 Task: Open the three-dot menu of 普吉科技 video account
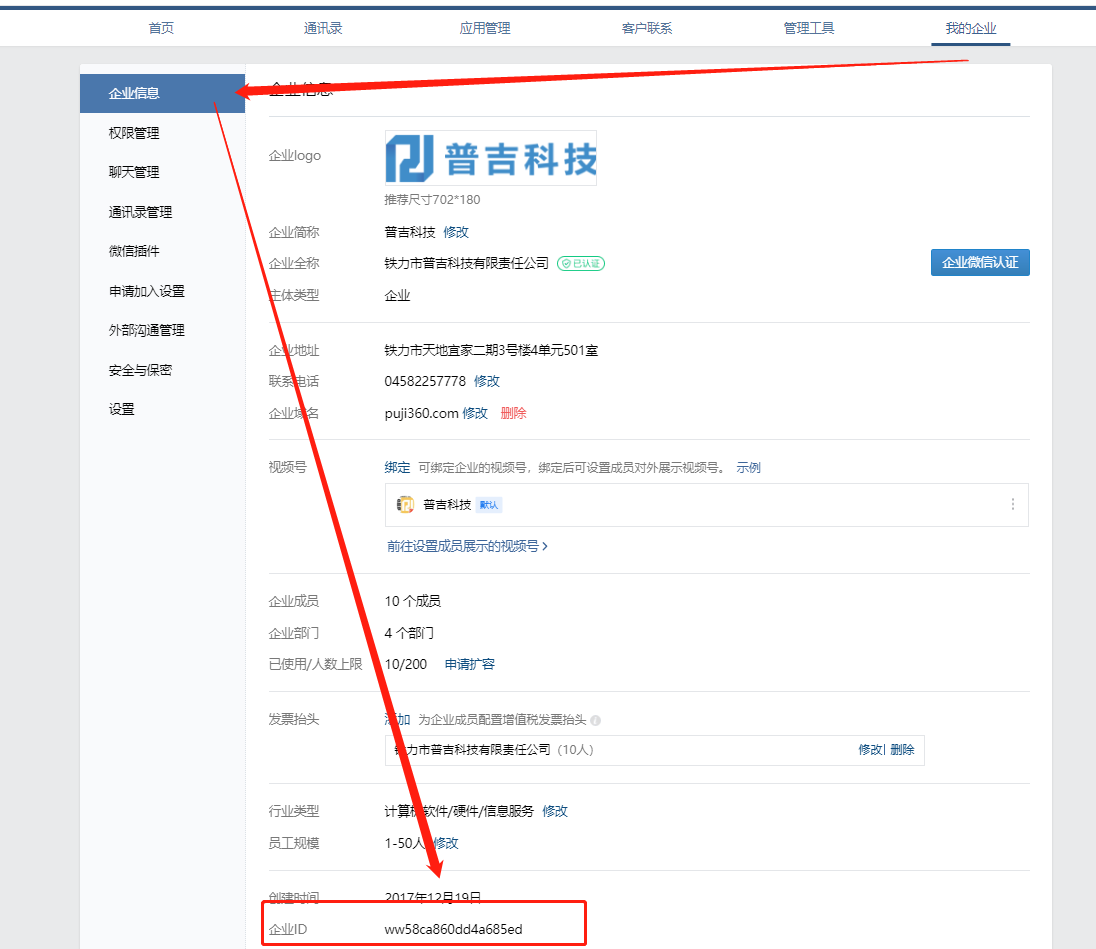(1013, 505)
